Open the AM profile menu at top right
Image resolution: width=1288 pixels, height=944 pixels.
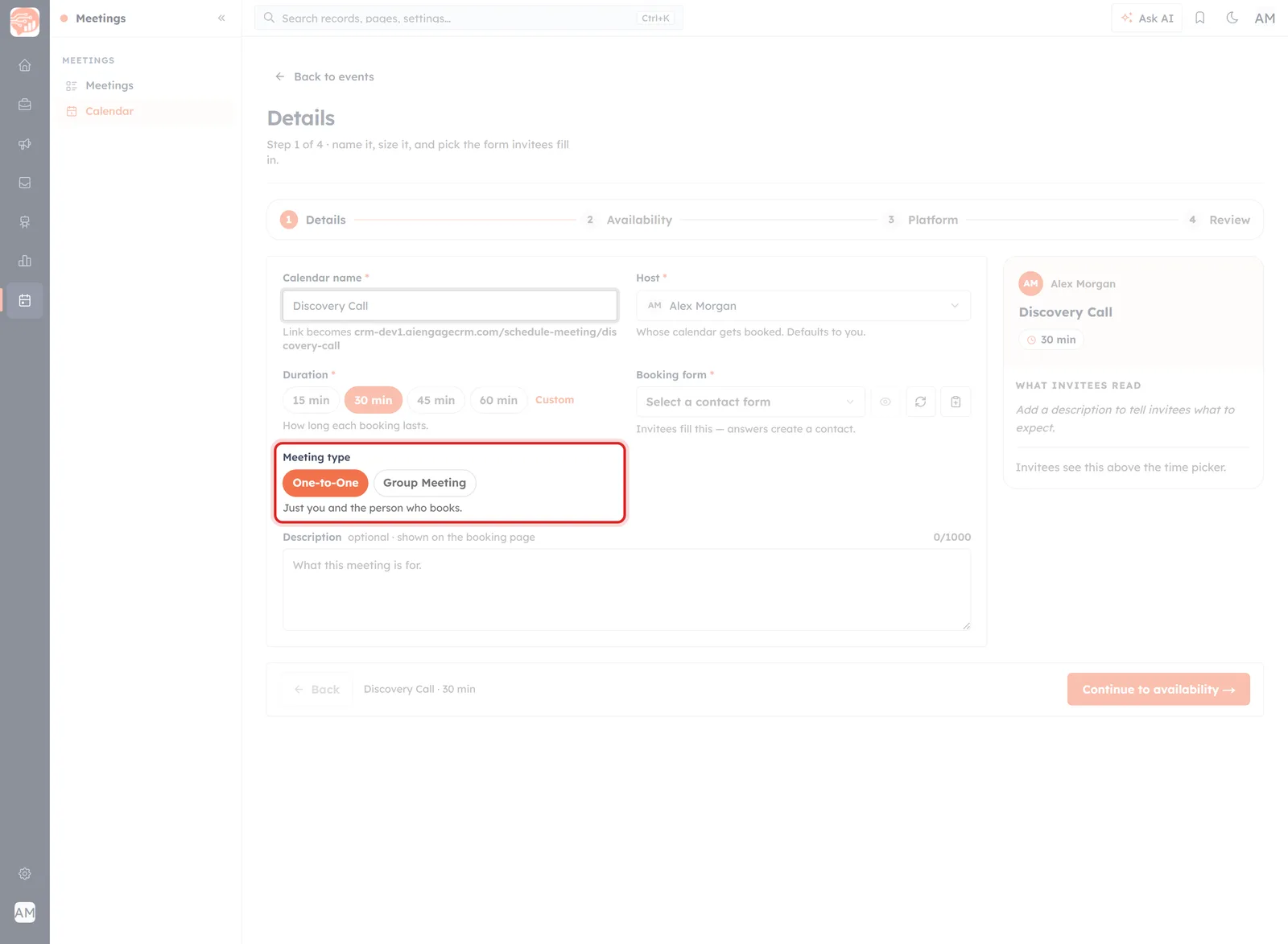tap(1265, 18)
